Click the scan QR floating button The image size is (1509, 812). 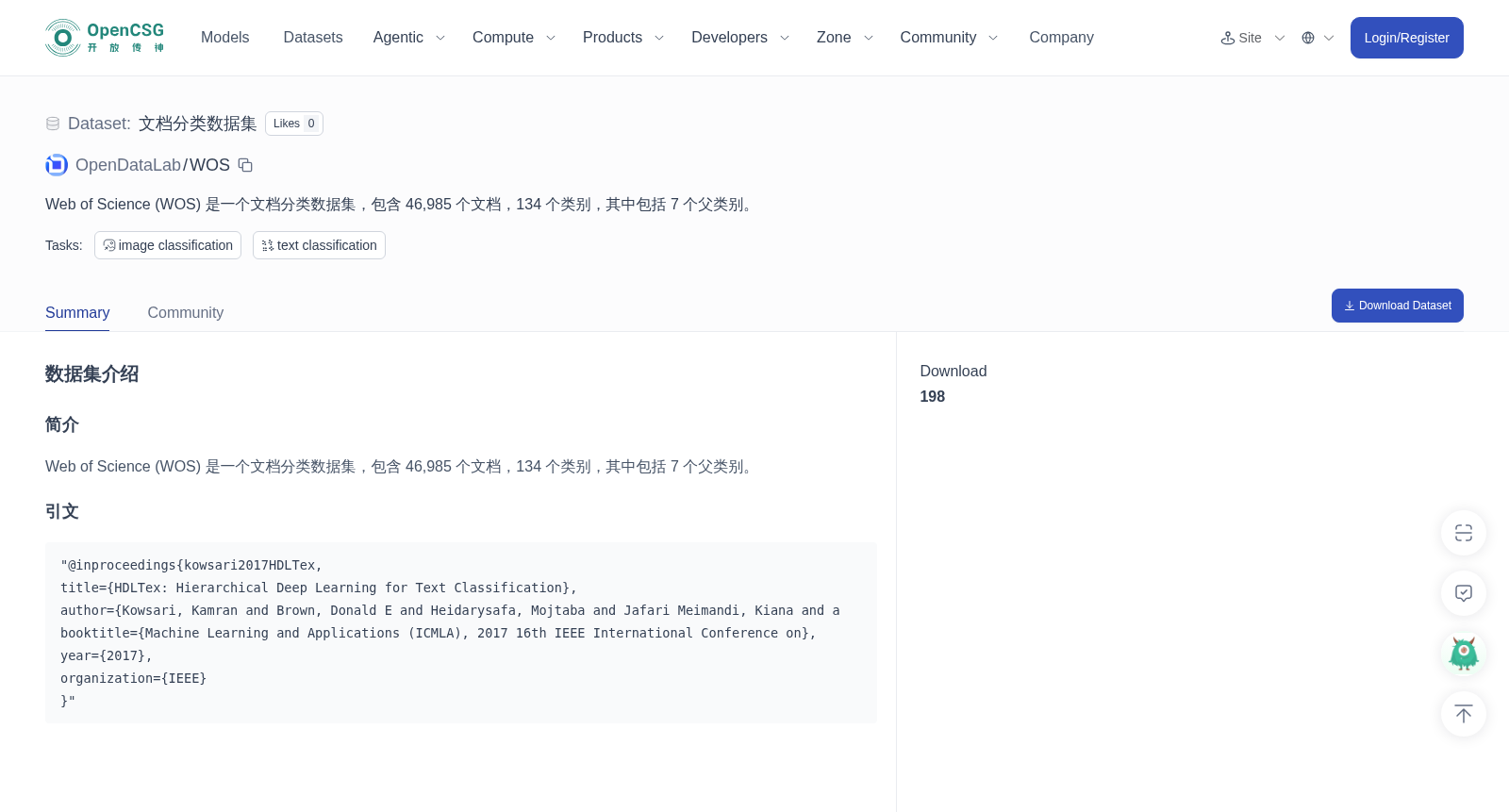(1464, 533)
